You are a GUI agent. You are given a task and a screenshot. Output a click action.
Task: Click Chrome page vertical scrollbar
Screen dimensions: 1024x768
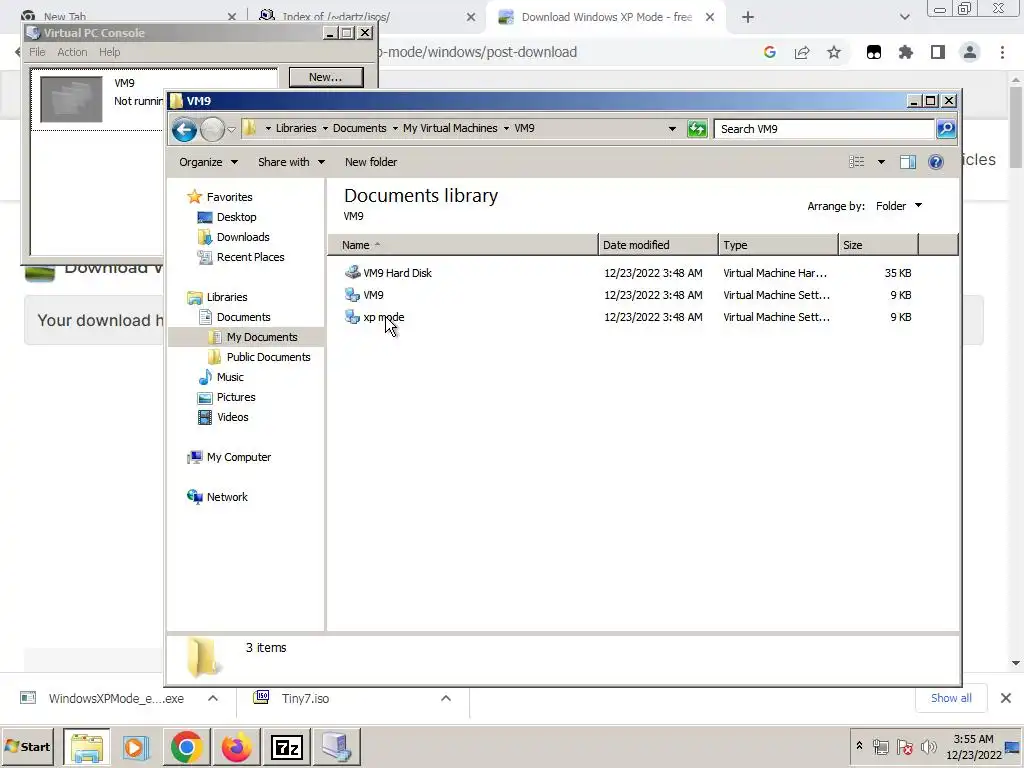(x=1016, y=127)
